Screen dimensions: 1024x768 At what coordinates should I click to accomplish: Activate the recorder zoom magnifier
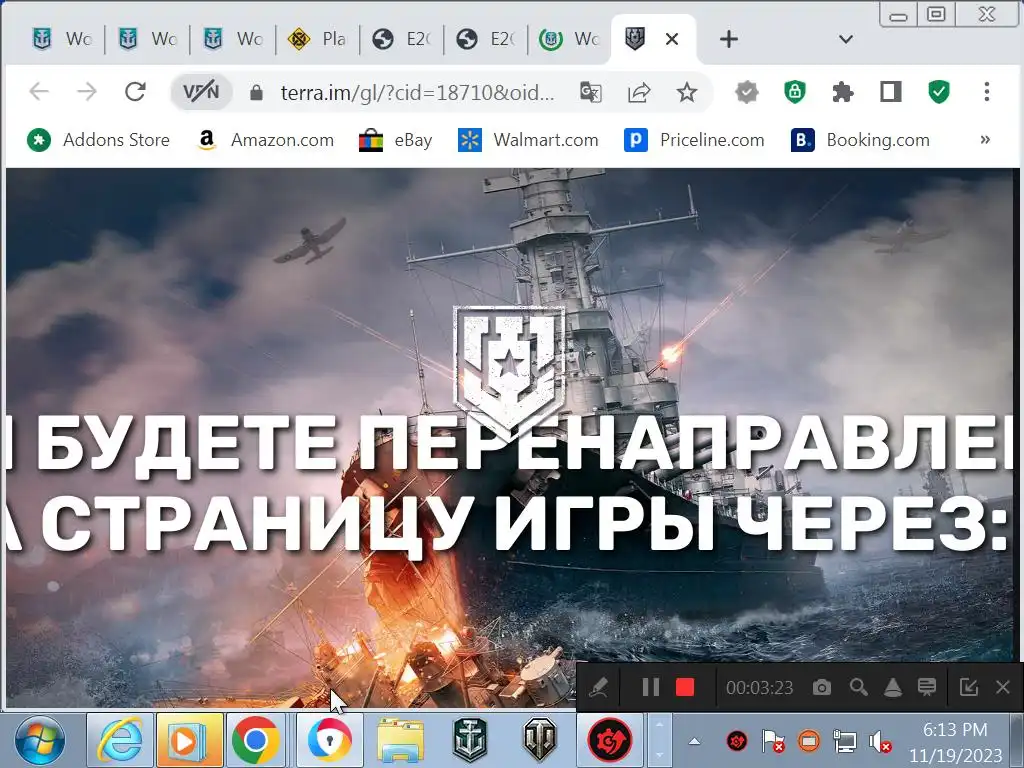pos(858,687)
